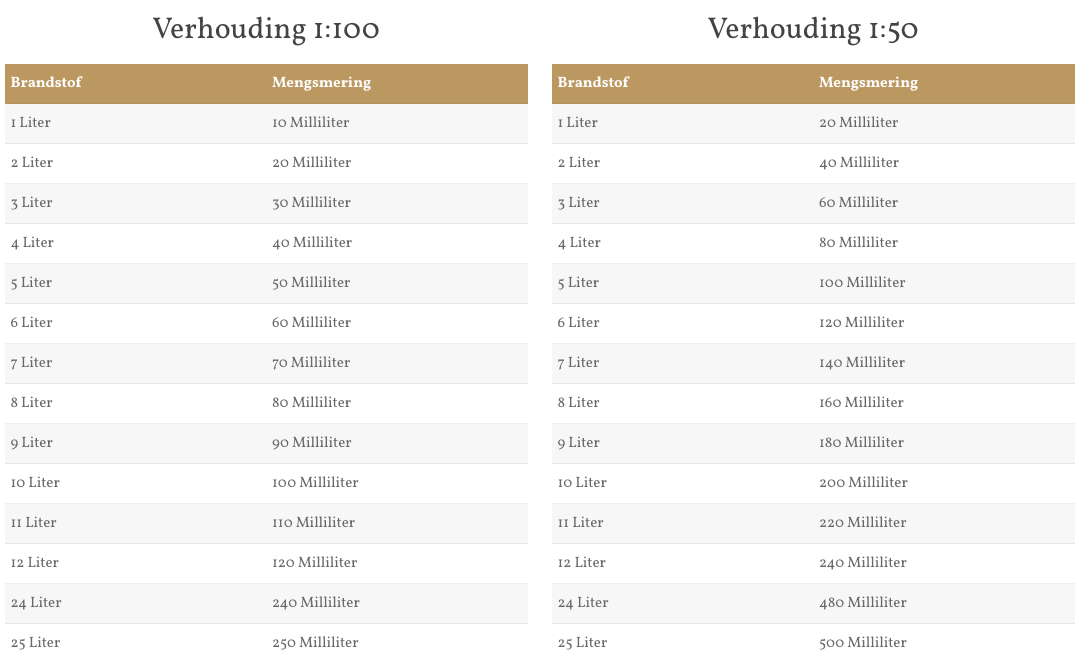
Task: Click the "160 Milliliter" cell
Action: (861, 403)
